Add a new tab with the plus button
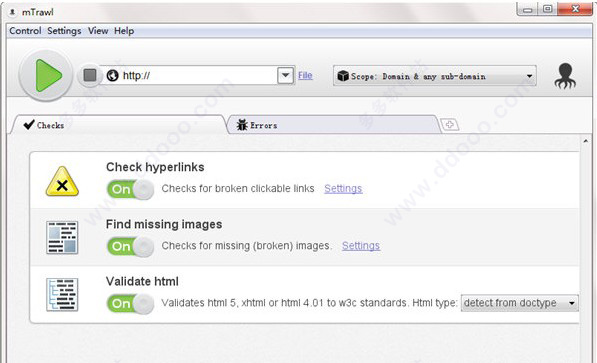This screenshot has width=597, height=363. (450, 125)
